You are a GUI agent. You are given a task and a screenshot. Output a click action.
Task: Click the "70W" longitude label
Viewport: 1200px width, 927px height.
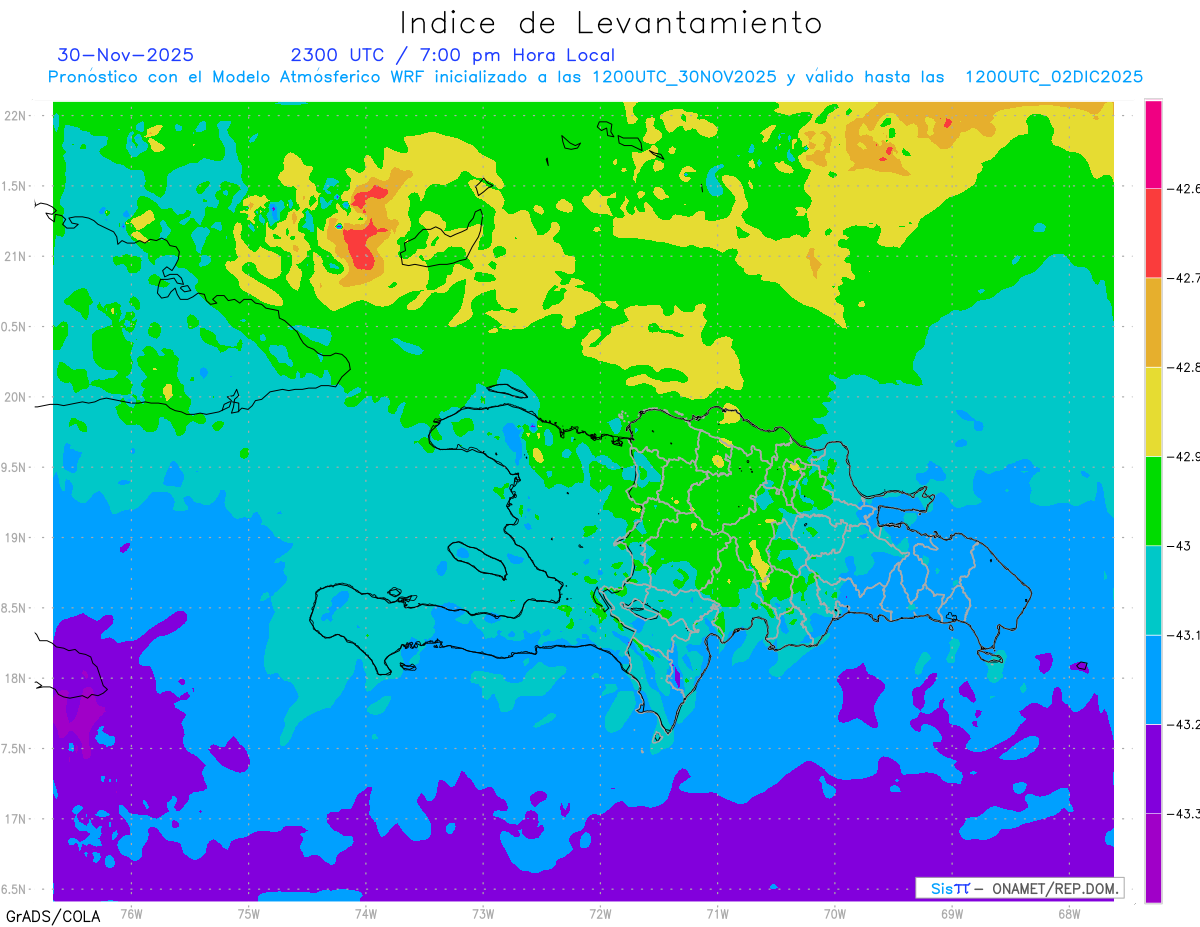(835, 913)
